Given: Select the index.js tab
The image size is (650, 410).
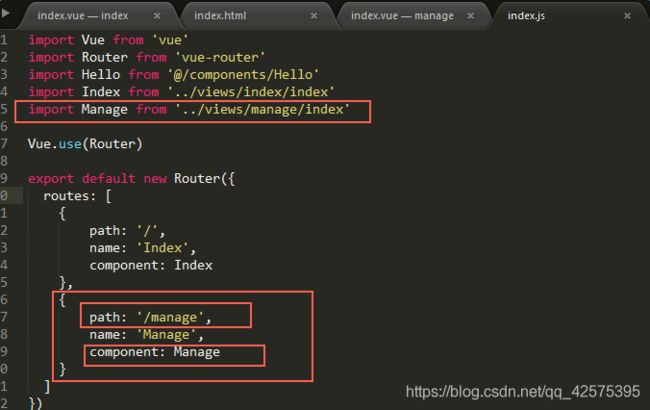Looking at the screenshot, I should 530,16.
